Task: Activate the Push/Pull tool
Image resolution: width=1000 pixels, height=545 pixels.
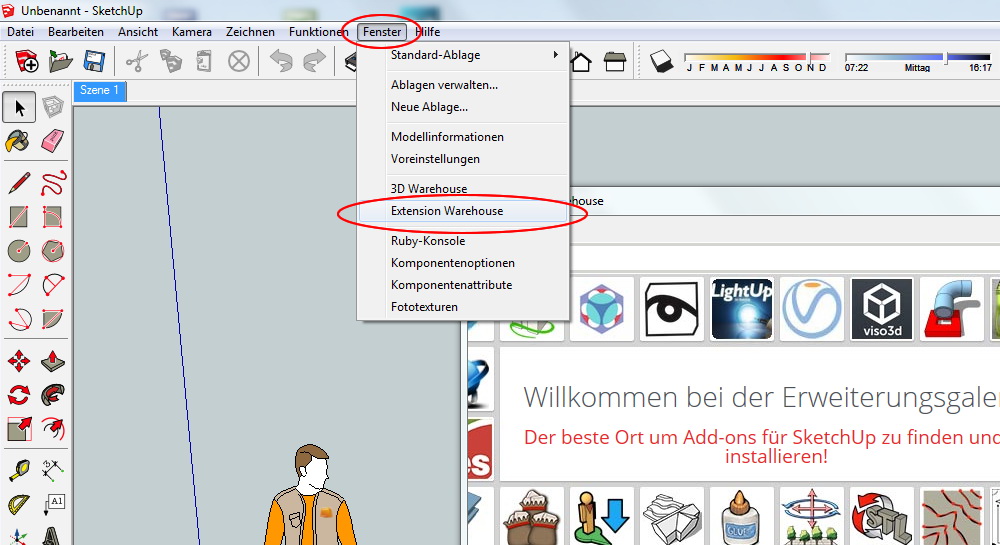Action: (53, 361)
